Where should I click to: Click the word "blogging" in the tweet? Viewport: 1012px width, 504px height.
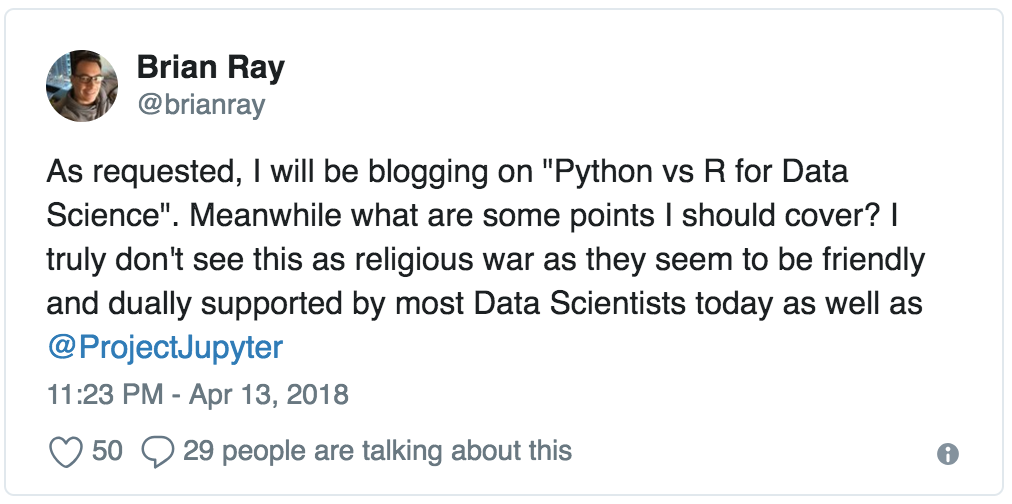tap(432, 171)
